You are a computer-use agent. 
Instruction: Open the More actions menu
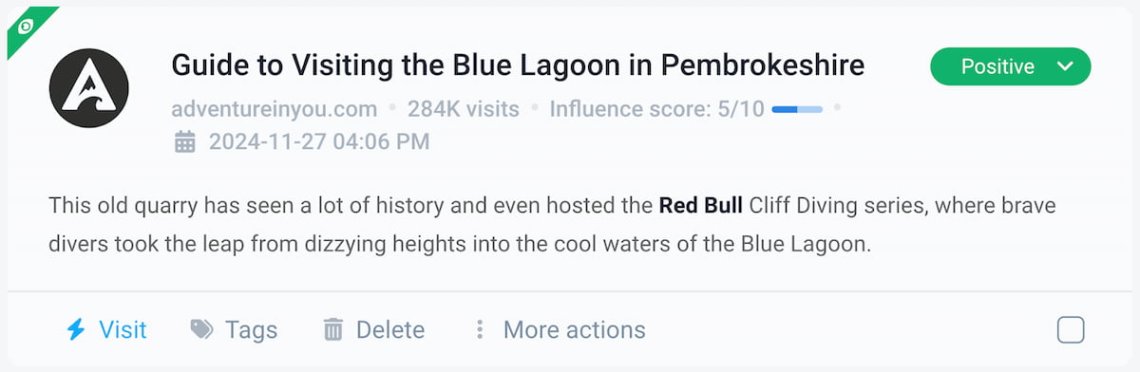point(560,330)
